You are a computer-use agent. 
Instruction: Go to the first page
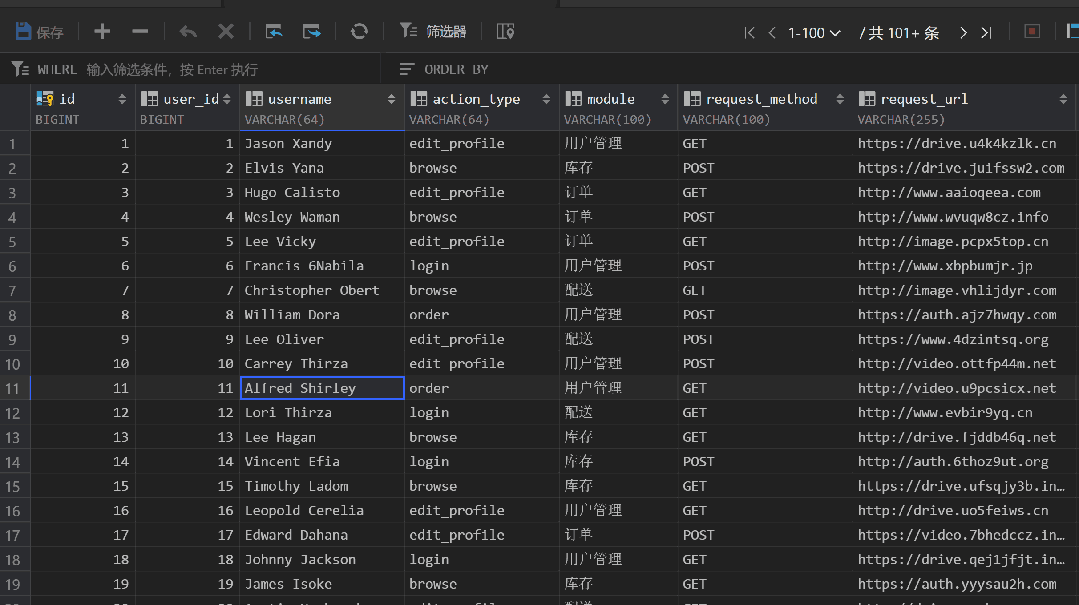tap(749, 32)
